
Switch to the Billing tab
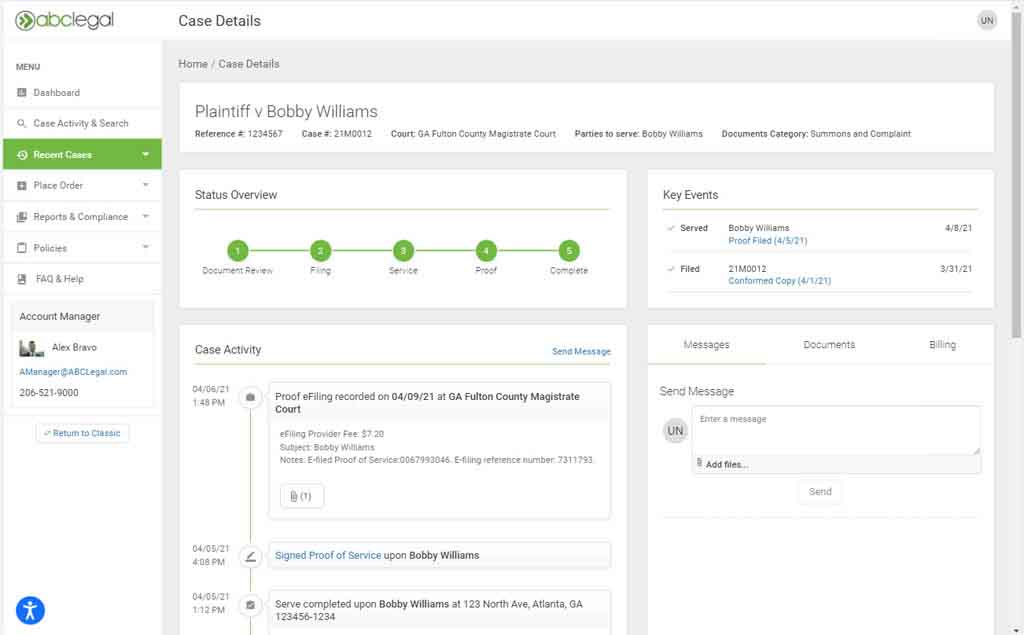942,345
